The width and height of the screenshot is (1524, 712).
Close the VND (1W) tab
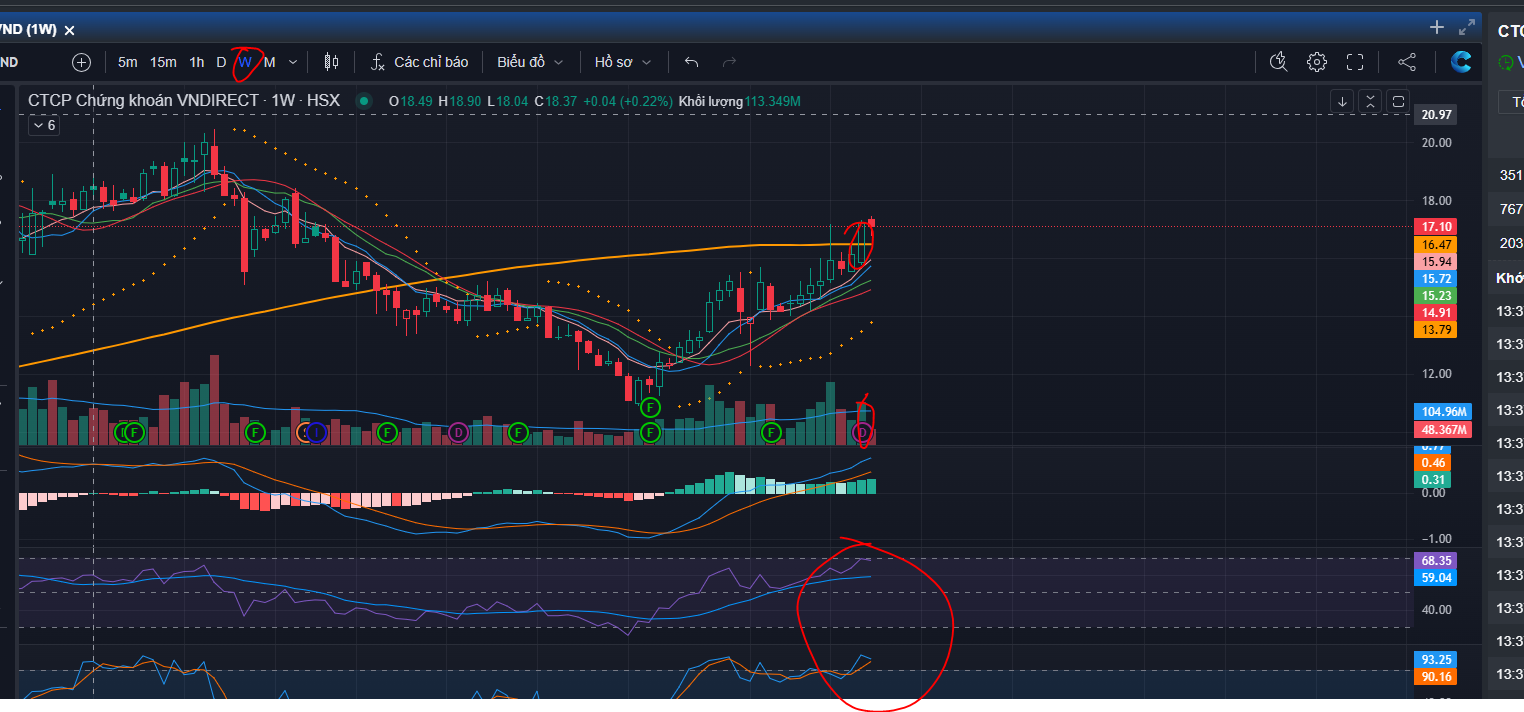[70, 31]
